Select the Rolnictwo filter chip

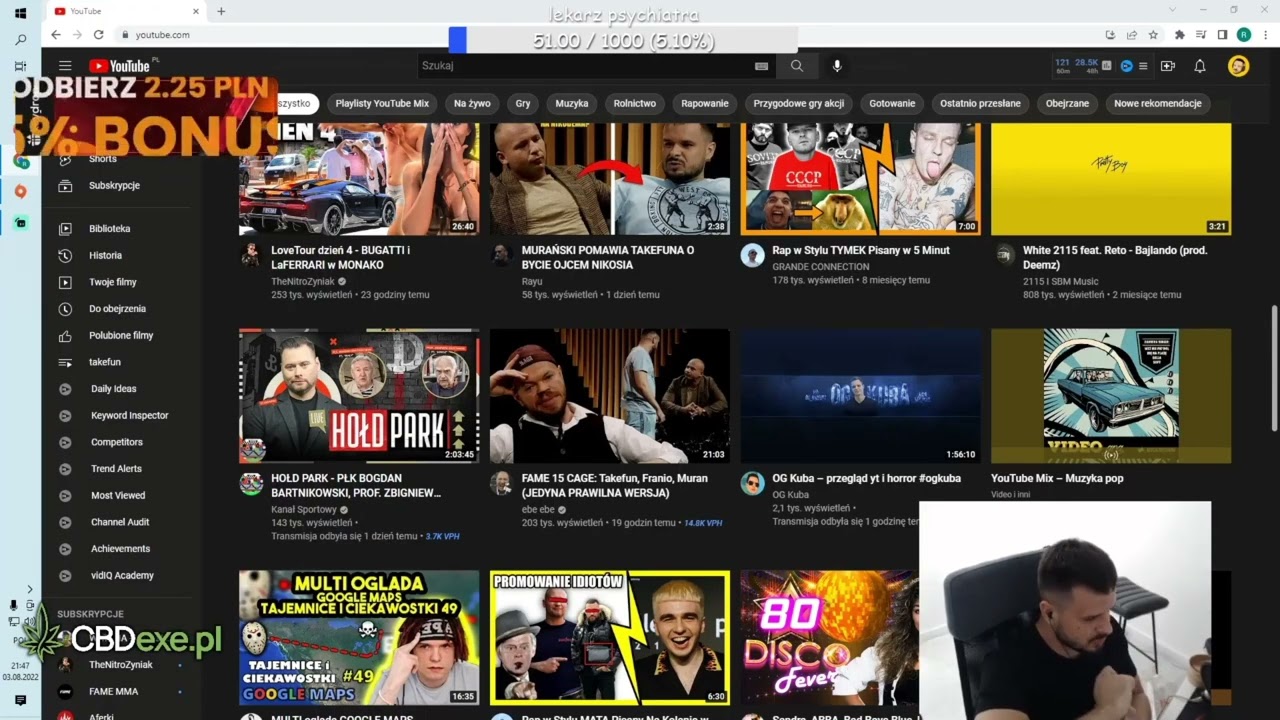(x=635, y=103)
